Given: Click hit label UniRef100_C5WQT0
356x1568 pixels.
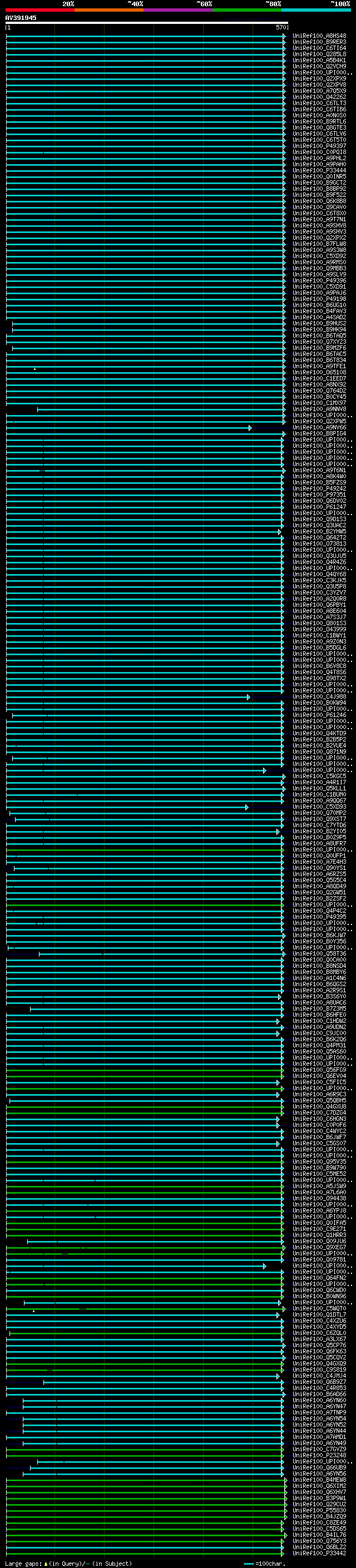Looking at the screenshot, I should [319, 1309].
